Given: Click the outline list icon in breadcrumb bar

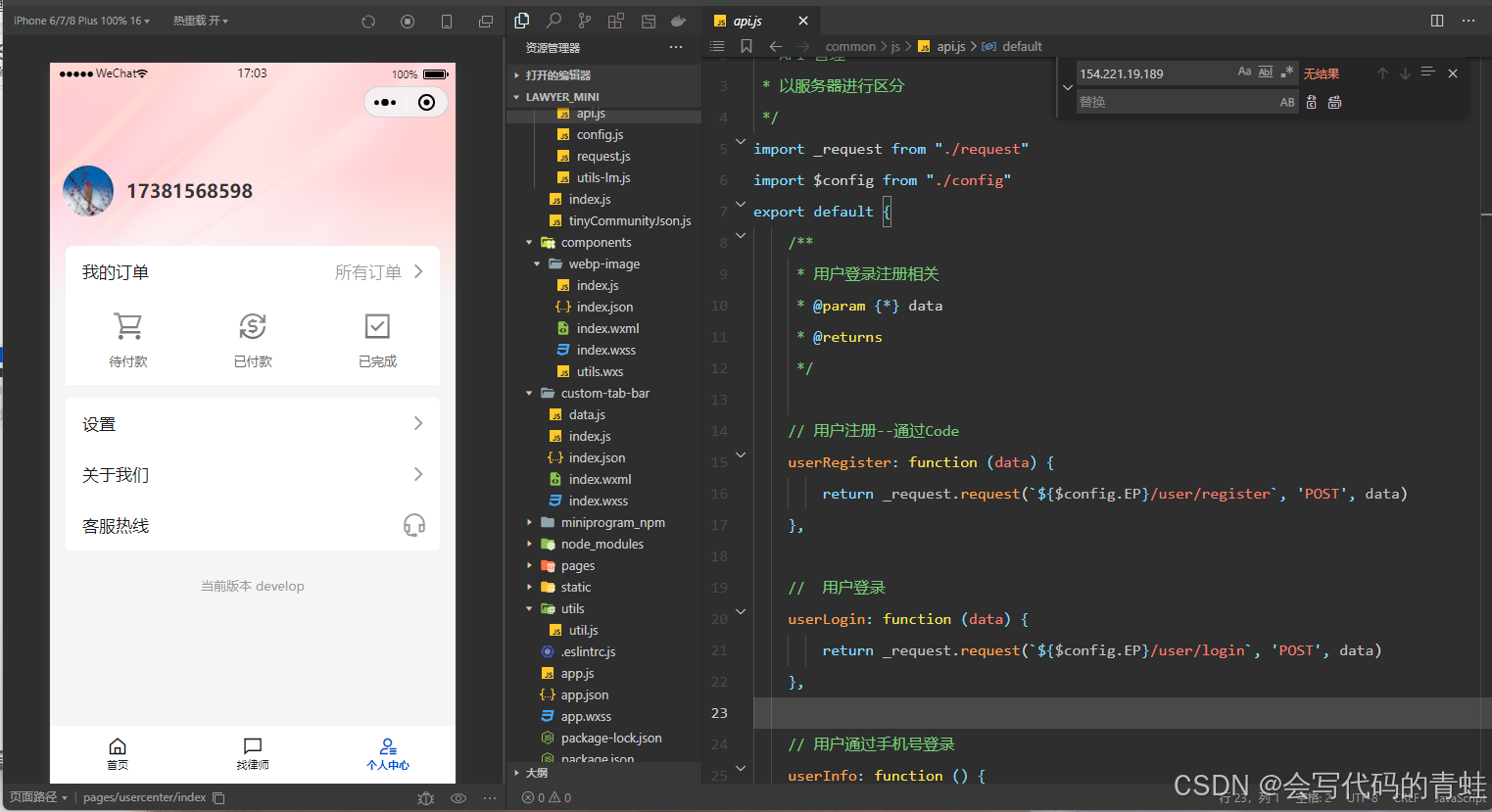Looking at the screenshot, I should 717,46.
